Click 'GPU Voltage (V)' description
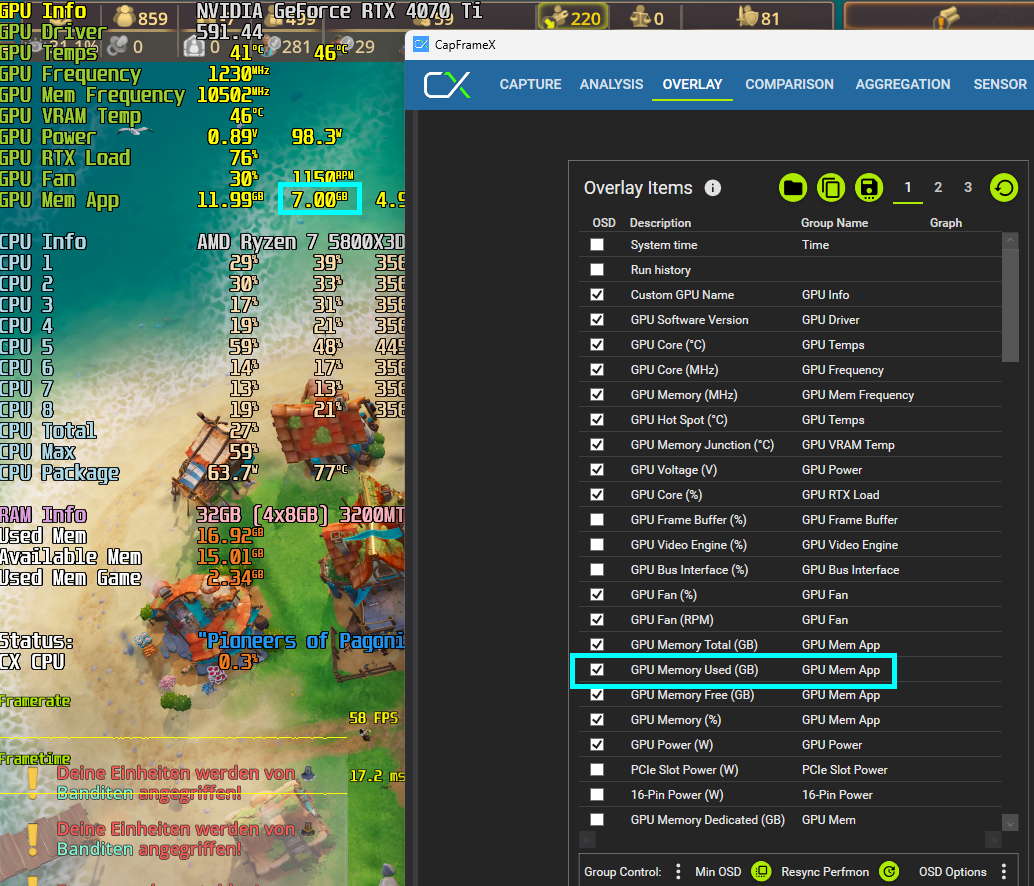 pos(673,470)
